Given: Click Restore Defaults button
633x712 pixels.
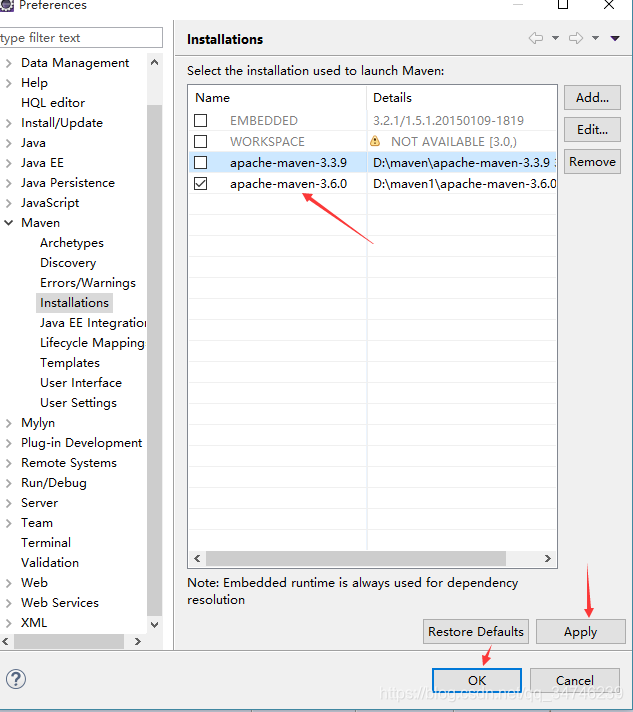Looking at the screenshot, I should click(x=476, y=632).
